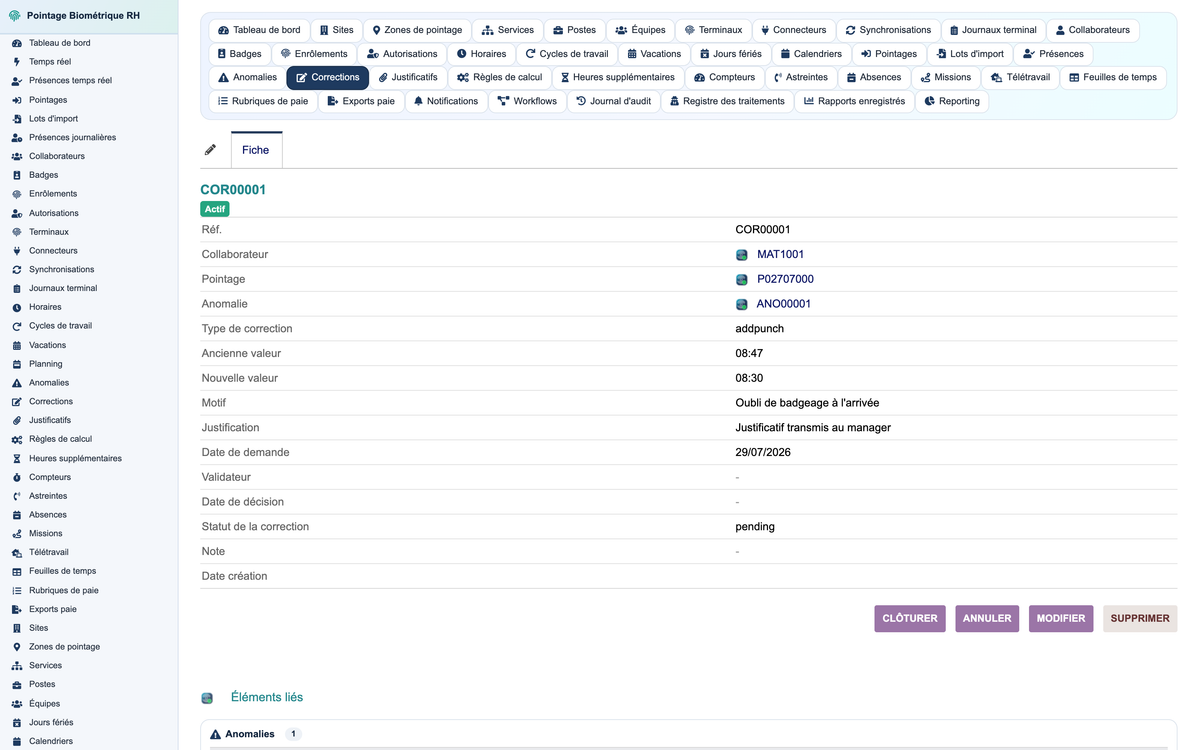The height and width of the screenshot is (750, 1200).
Task: Open pointage link P02707000
Action: coord(785,280)
